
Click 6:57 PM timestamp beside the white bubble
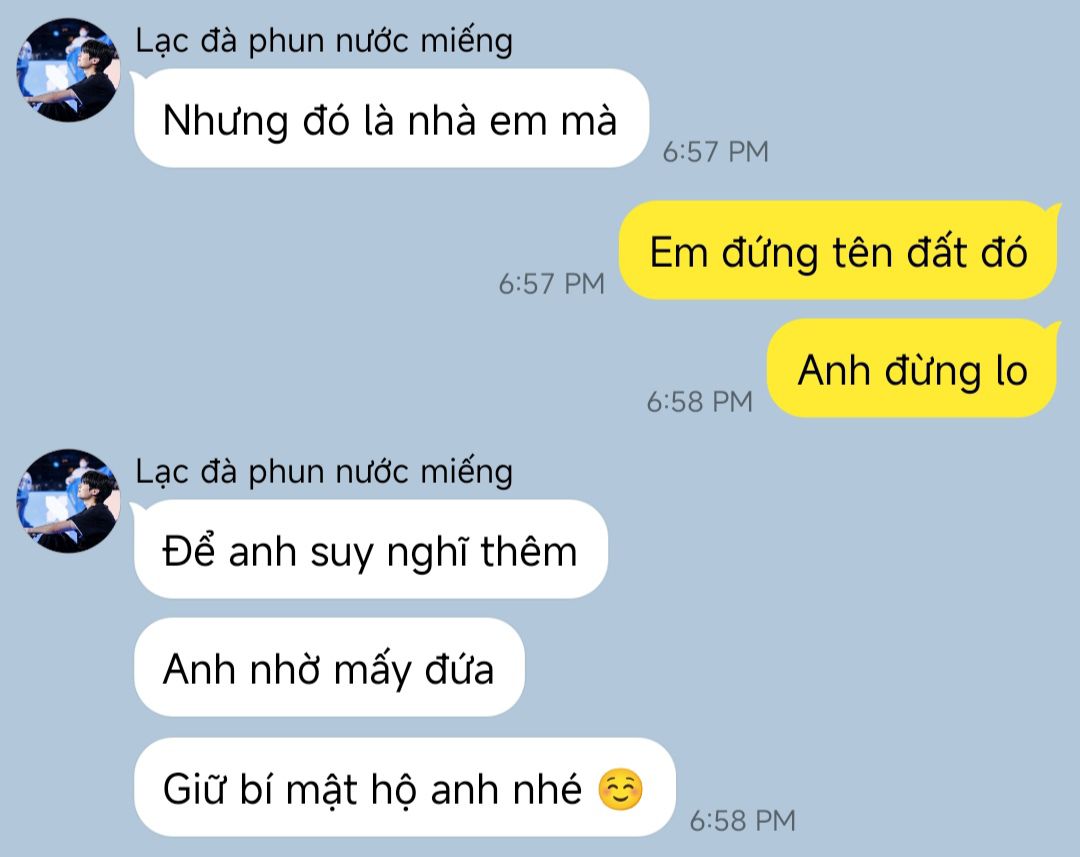click(x=715, y=152)
